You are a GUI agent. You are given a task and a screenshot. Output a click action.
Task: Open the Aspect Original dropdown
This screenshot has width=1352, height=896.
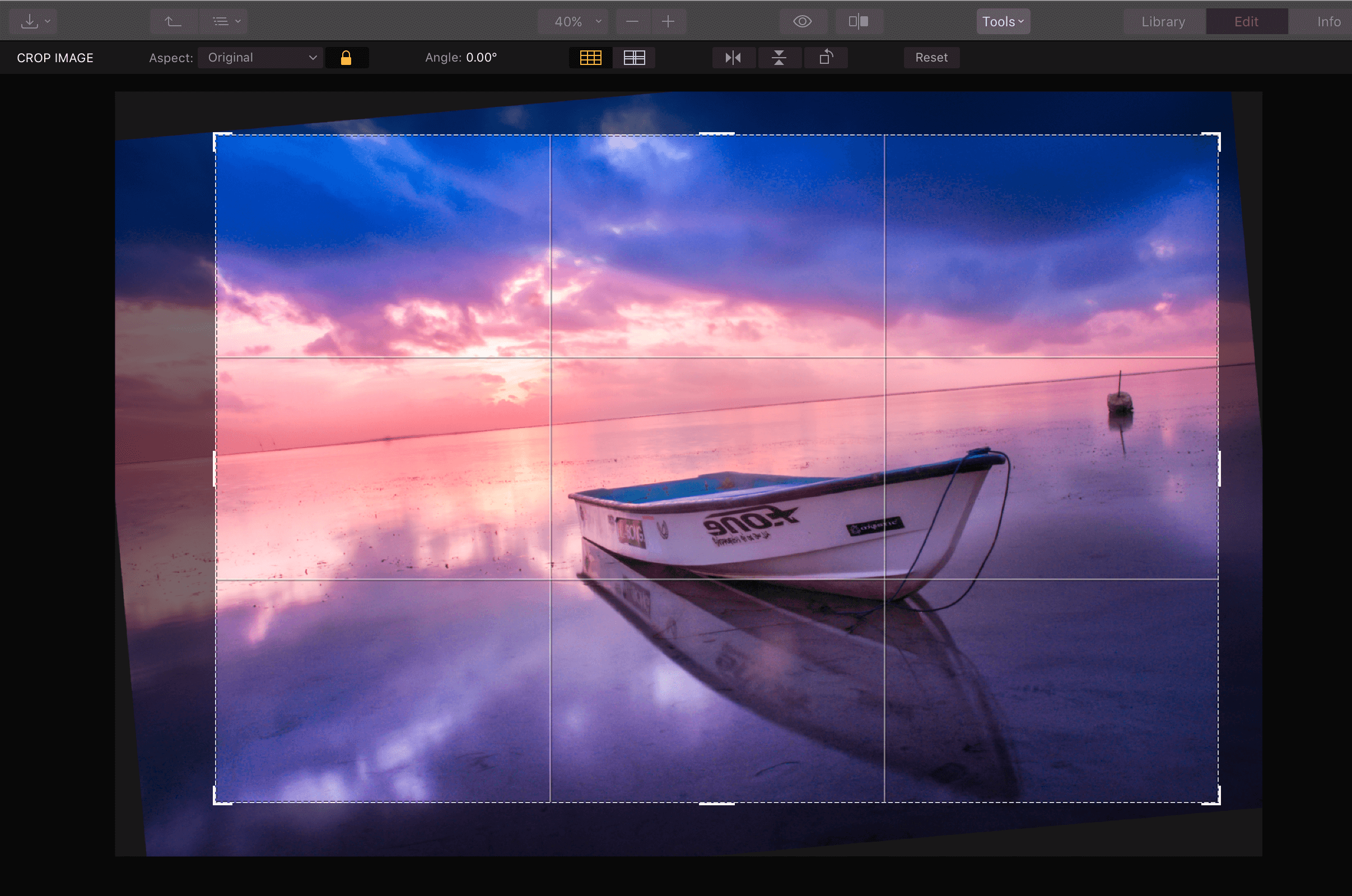pos(260,58)
